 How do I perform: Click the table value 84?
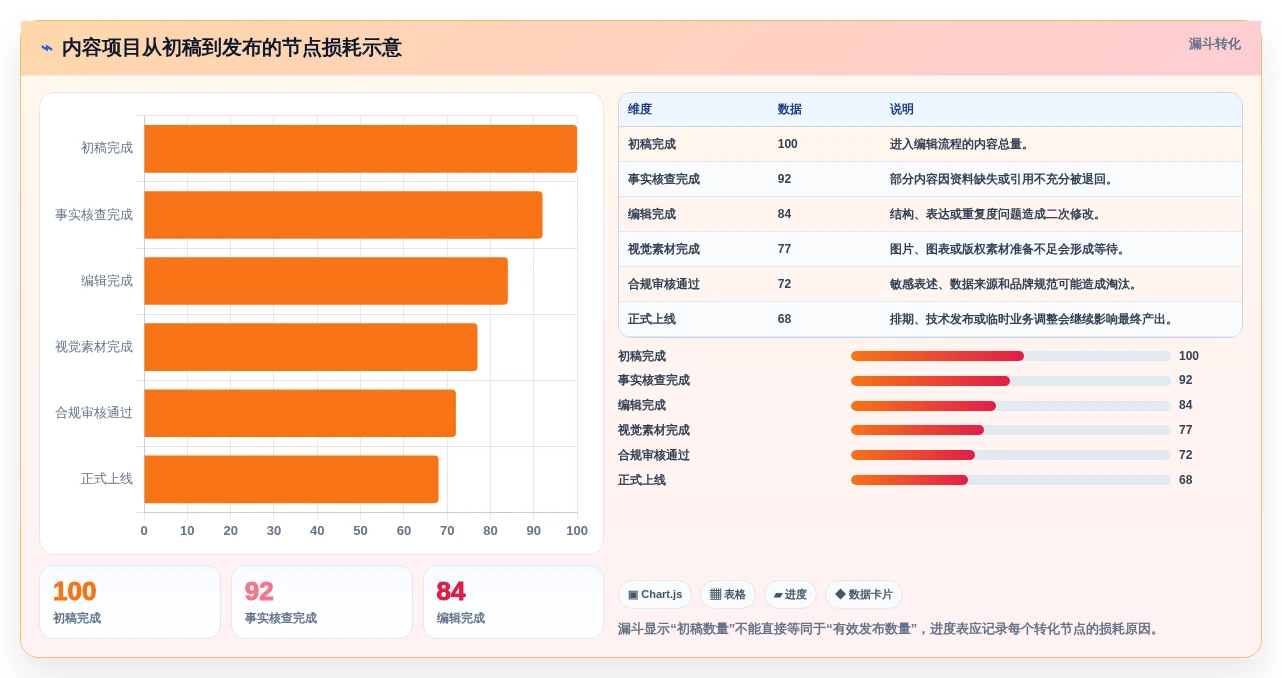(x=784, y=214)
